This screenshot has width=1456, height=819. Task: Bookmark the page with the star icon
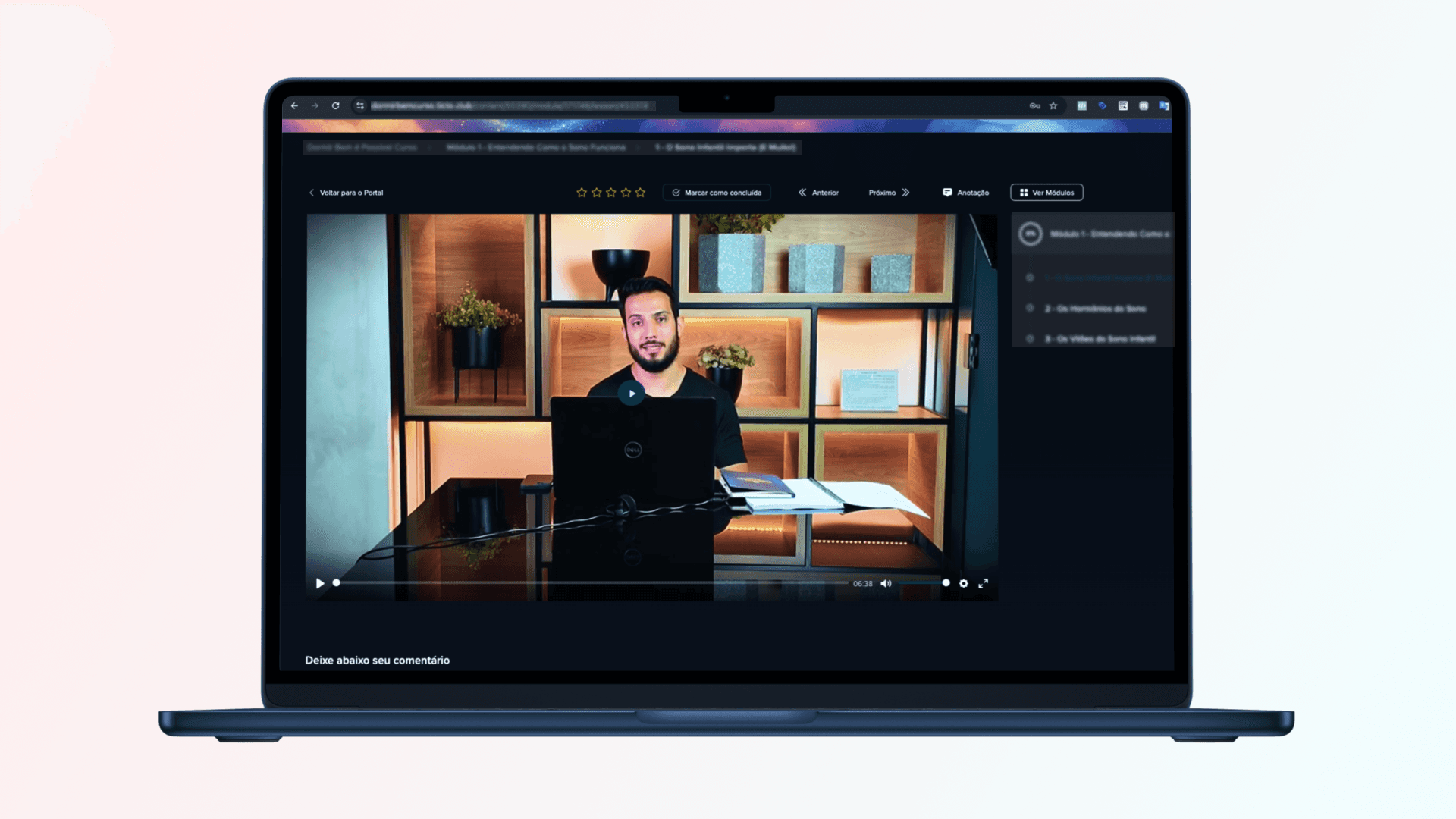click(1053, 106)
